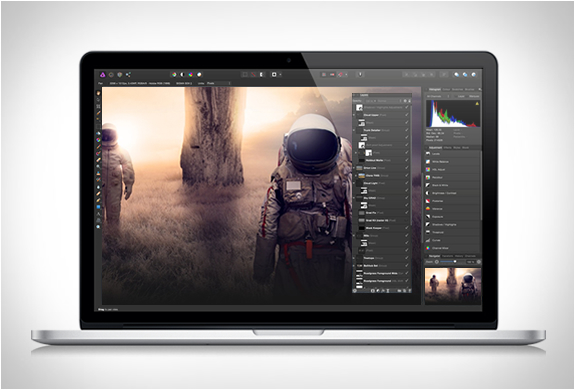The width and height of the screenshot is (575, 390).
Task: Switch to the History panel tab
Action: [459, 256]
